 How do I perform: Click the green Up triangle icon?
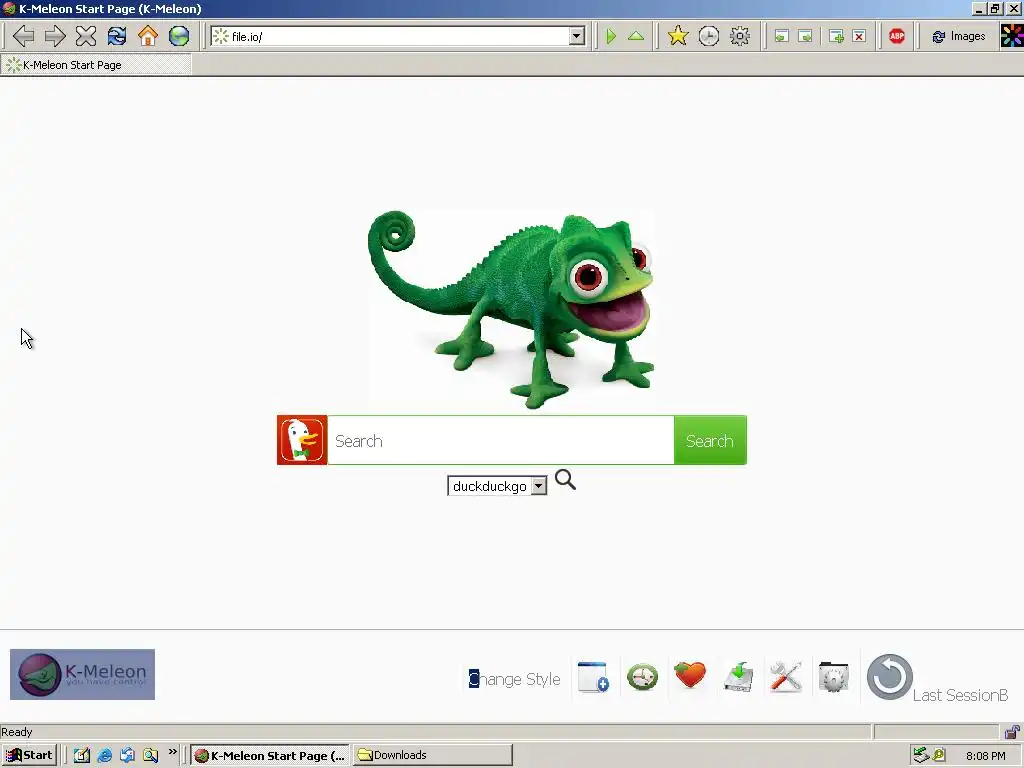[x=636, y=36]
